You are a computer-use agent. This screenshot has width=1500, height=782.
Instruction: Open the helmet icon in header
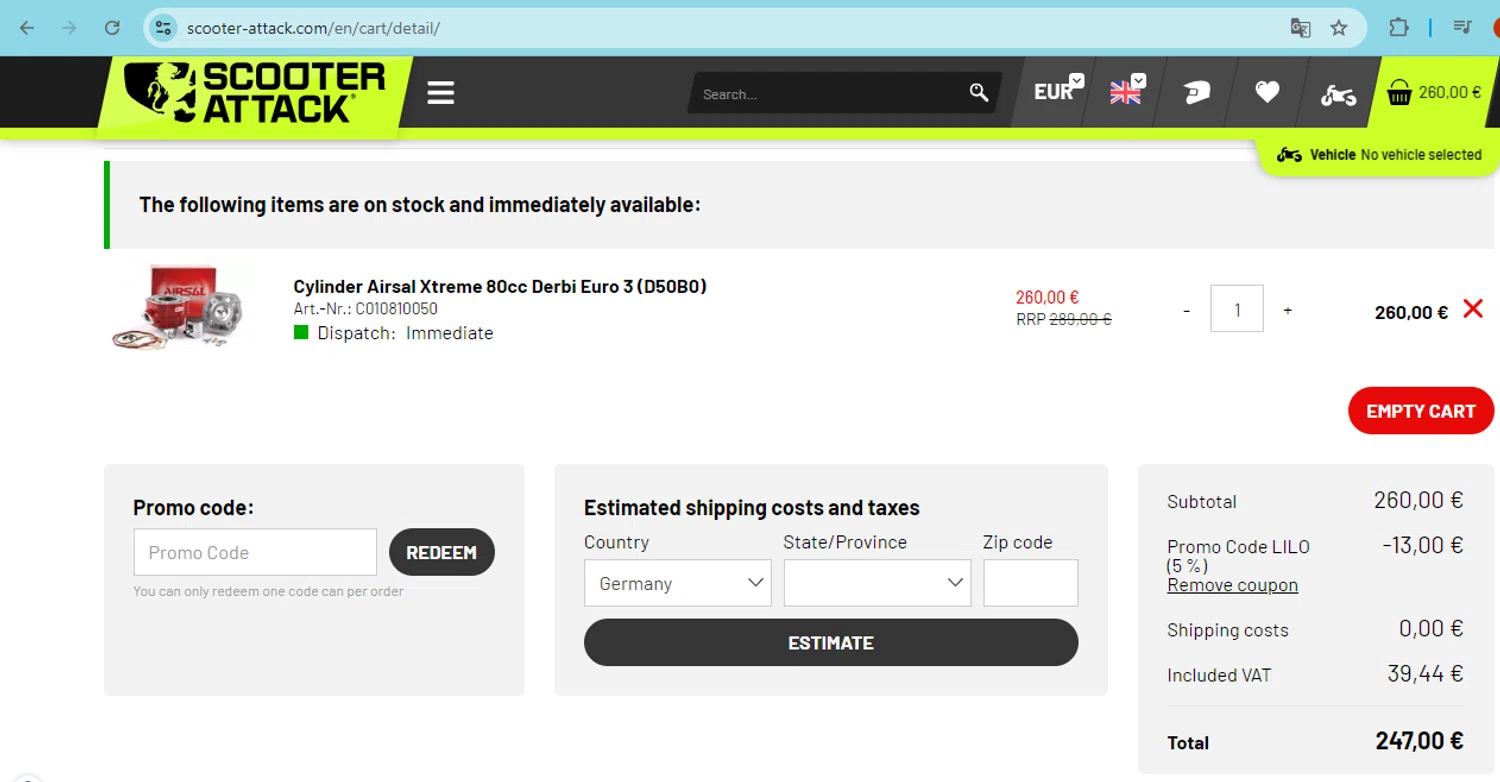coord(1196,93)
